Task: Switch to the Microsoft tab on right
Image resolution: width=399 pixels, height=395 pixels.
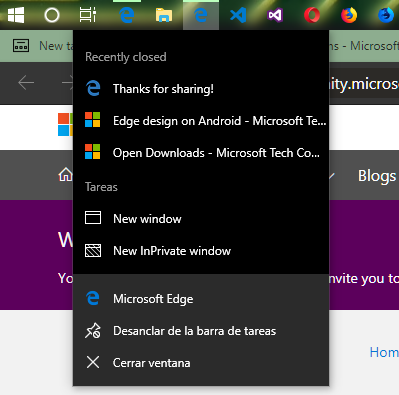Action: 364,46
